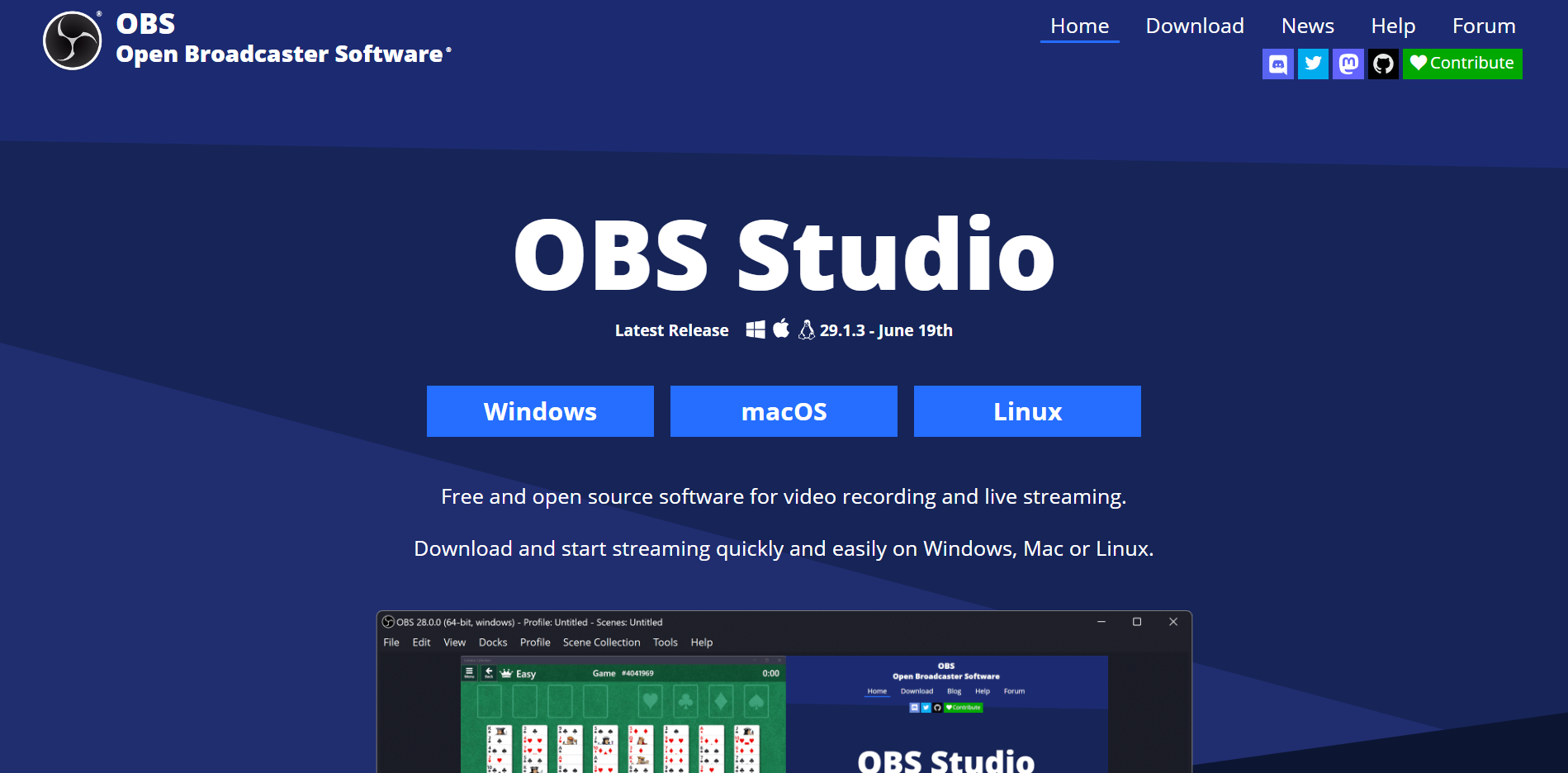Download OBS for macOS
Image resolution: width=1568 pixels, height=773 pixels.
click(784, 411)
